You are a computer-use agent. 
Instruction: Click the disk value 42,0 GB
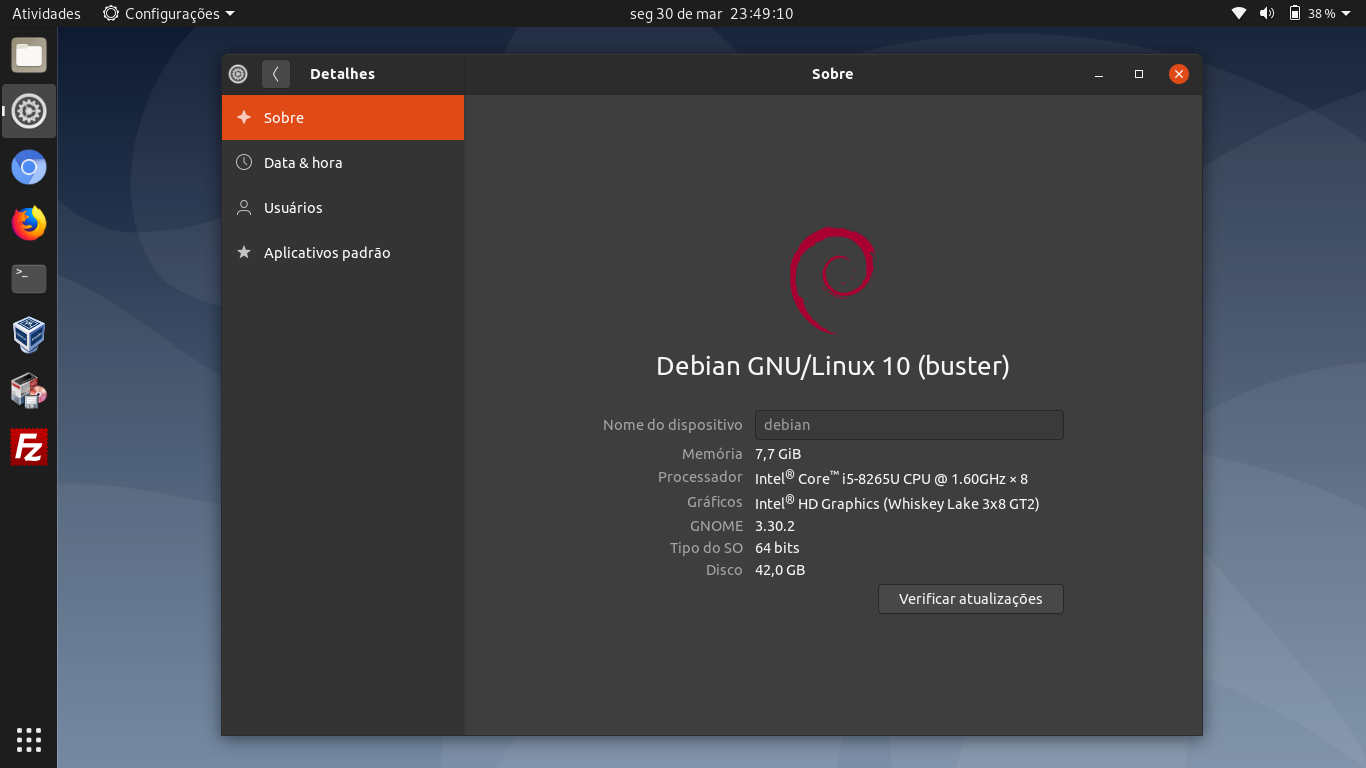[x=780, y=570]
